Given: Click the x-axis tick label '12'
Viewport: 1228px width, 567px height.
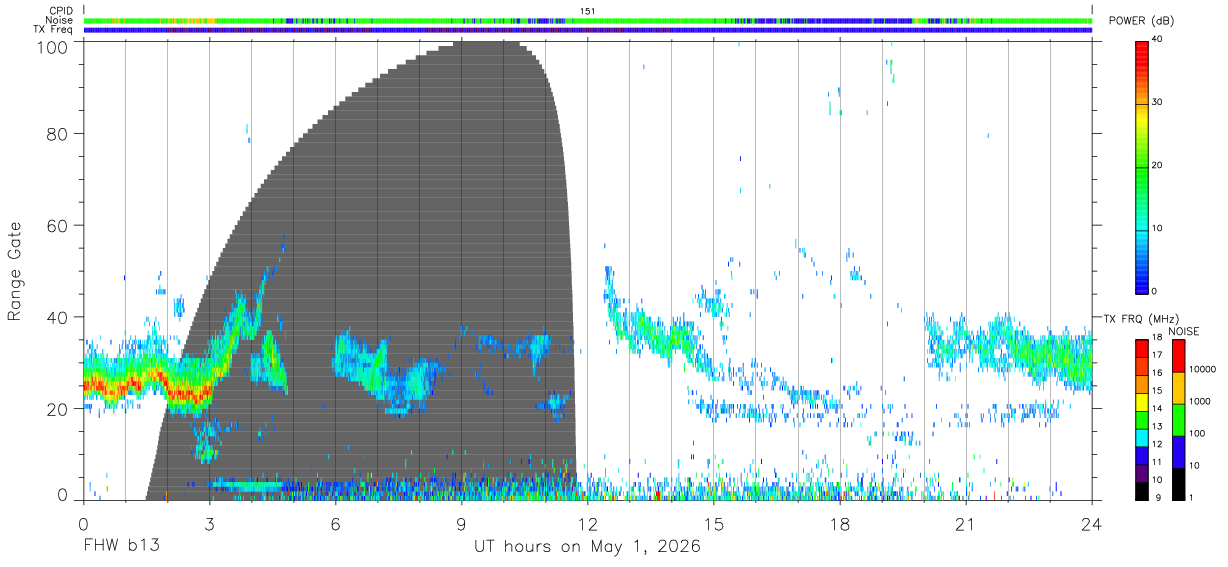Looking at the screenshot, I should [x=587, y=523].
